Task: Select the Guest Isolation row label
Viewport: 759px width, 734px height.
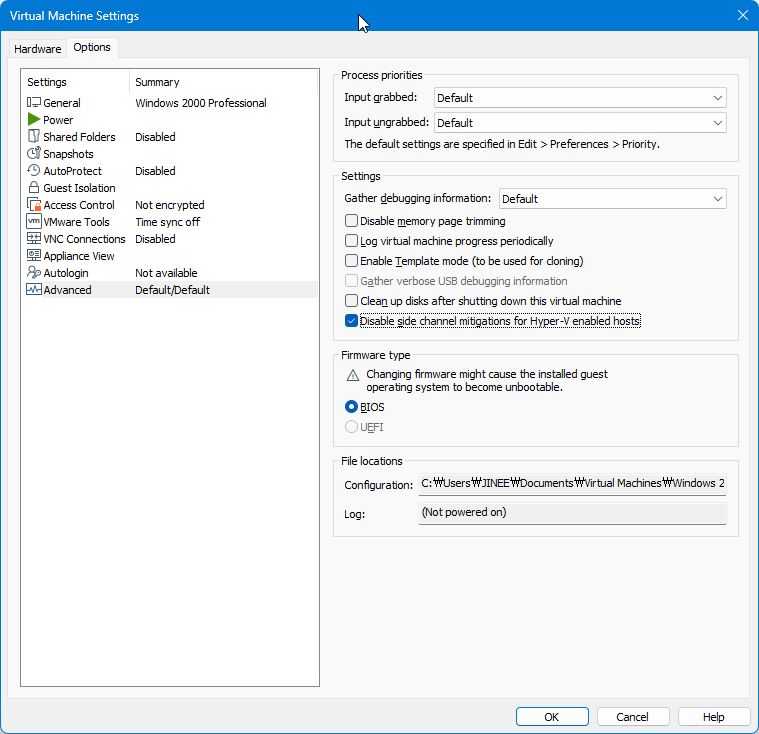Action: [x=79, y=187]
